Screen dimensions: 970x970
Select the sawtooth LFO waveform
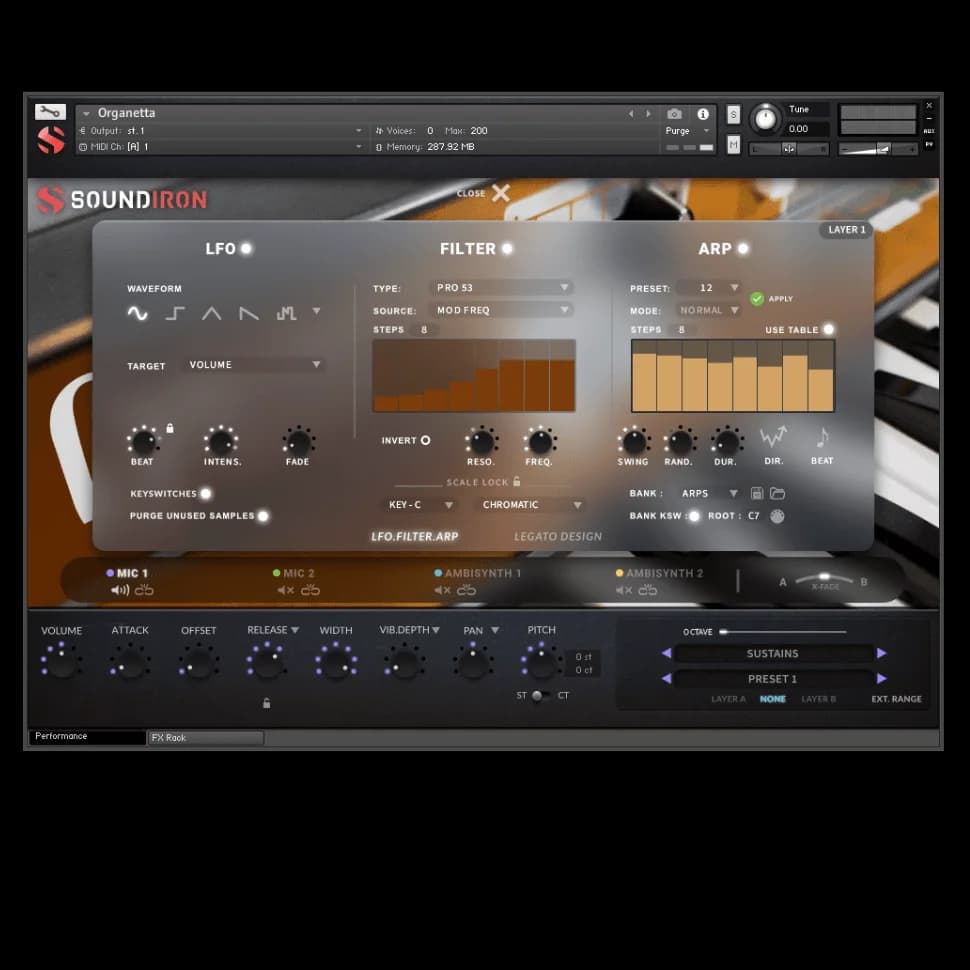[x=248, y=313]
